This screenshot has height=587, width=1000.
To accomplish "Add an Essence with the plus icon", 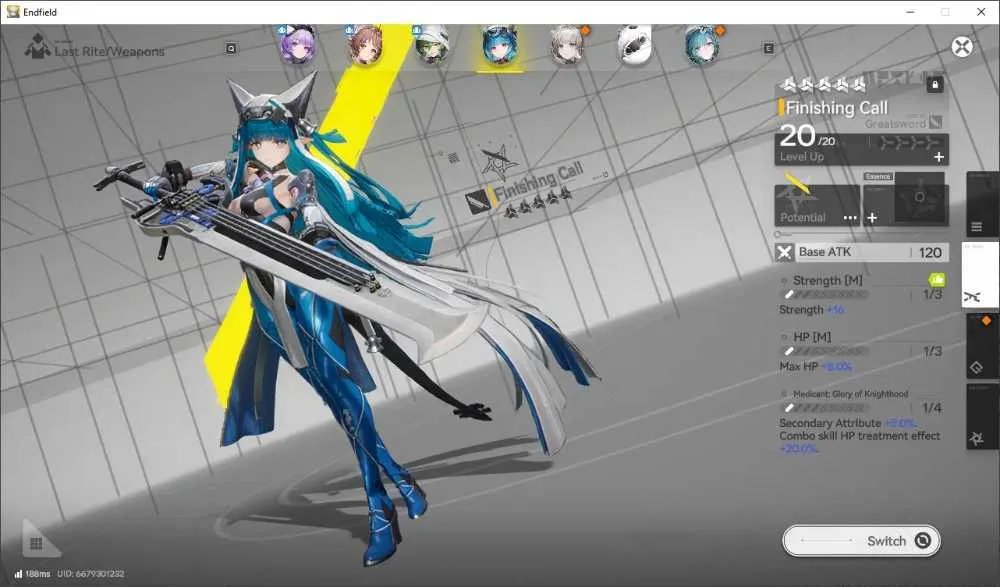I will pyautogui.click(x=872, y=218).
